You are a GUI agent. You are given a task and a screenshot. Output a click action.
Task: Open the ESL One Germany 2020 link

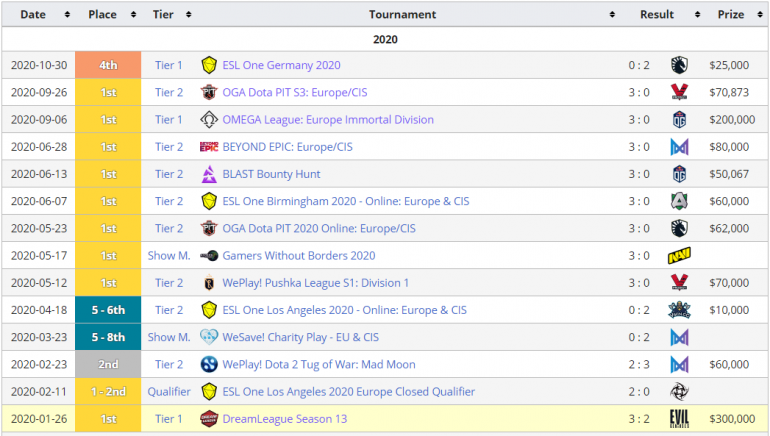pyautogui.click(x=281, y=65)
